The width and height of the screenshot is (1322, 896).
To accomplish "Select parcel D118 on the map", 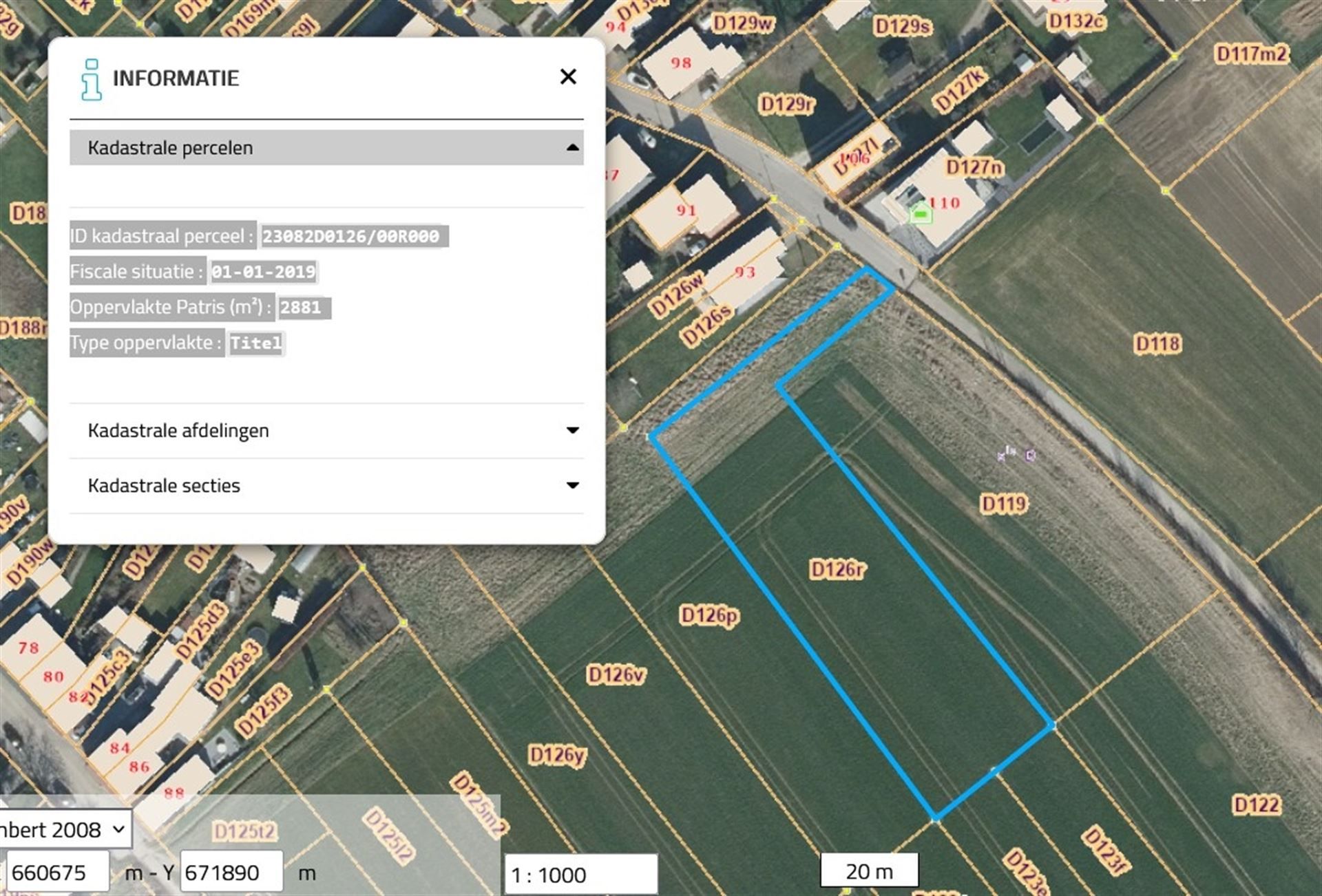I will pyautogui.click(x=1157, y=343).
